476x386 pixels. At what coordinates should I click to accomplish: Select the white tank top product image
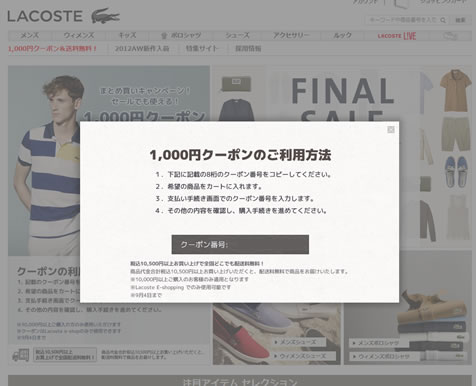click(458, 217)
